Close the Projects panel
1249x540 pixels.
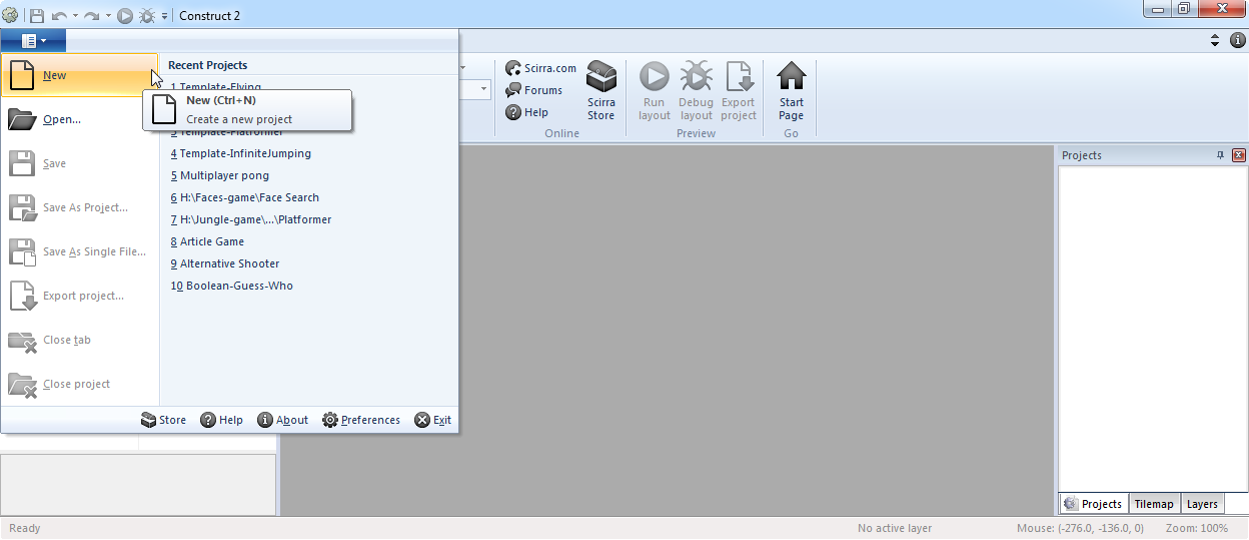click(x=1239, y=155)
